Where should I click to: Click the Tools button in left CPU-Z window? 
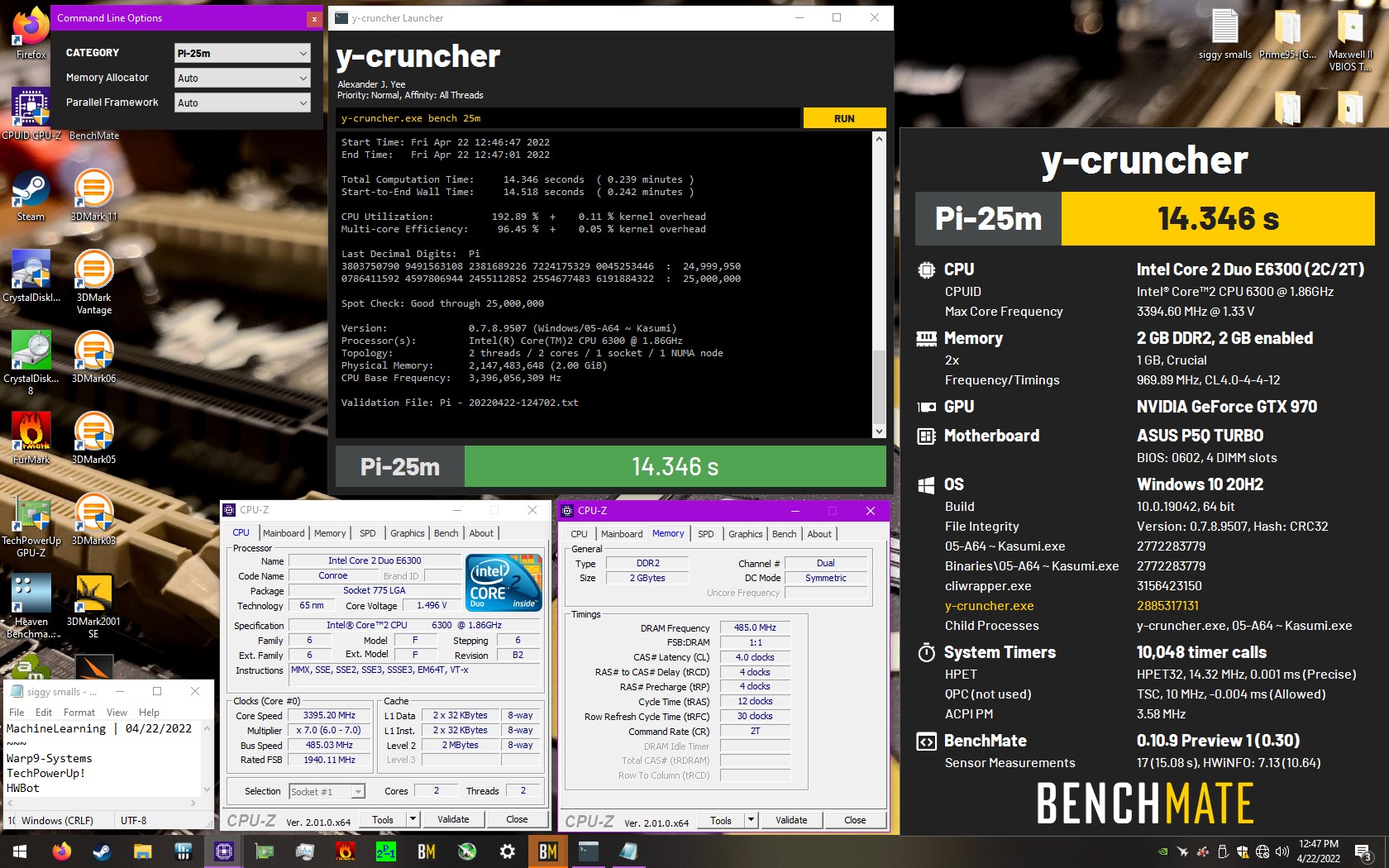tap(383, 819)
